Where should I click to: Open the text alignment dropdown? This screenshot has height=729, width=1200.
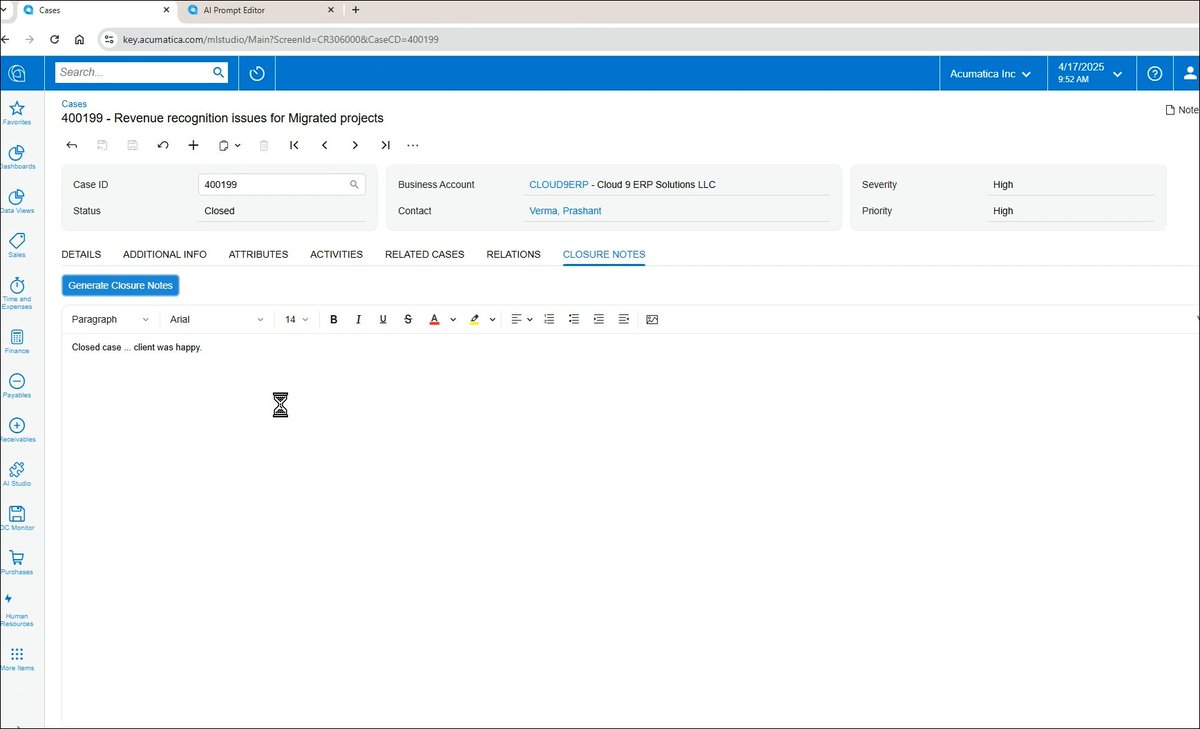coord(522,320)
